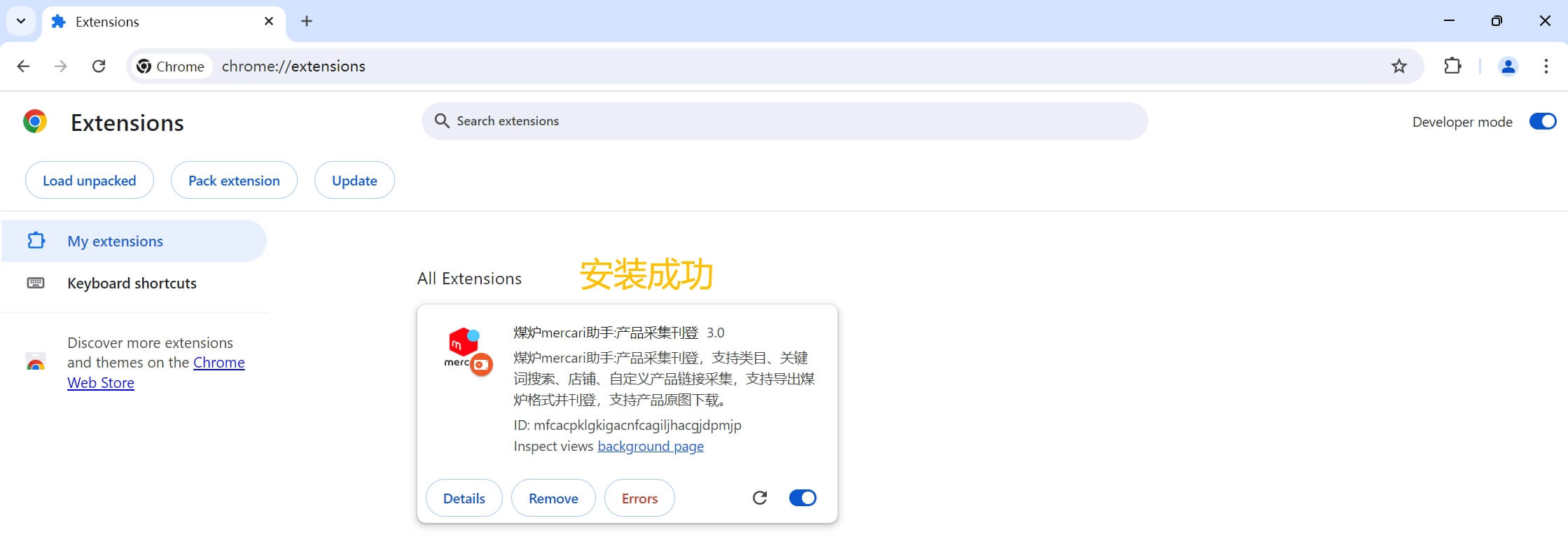Click Pack extension button
Image resolution: width=1568 pixels, height=551 pixels.
(x=234, y=180)
